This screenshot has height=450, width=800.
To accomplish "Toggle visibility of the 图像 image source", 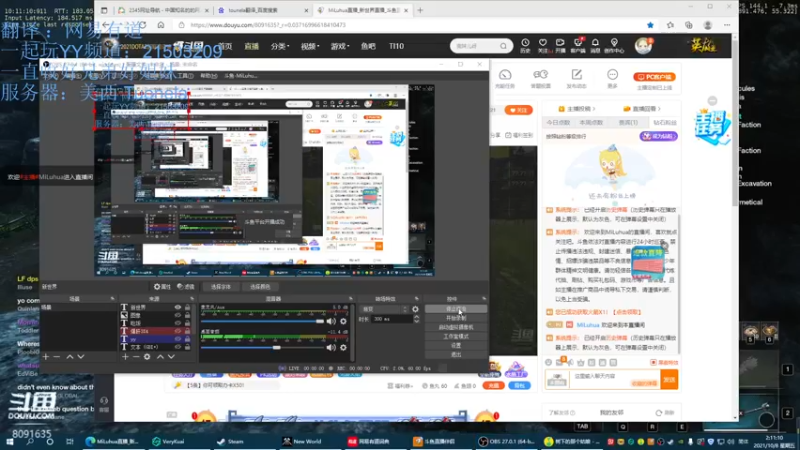I will 178,315.
